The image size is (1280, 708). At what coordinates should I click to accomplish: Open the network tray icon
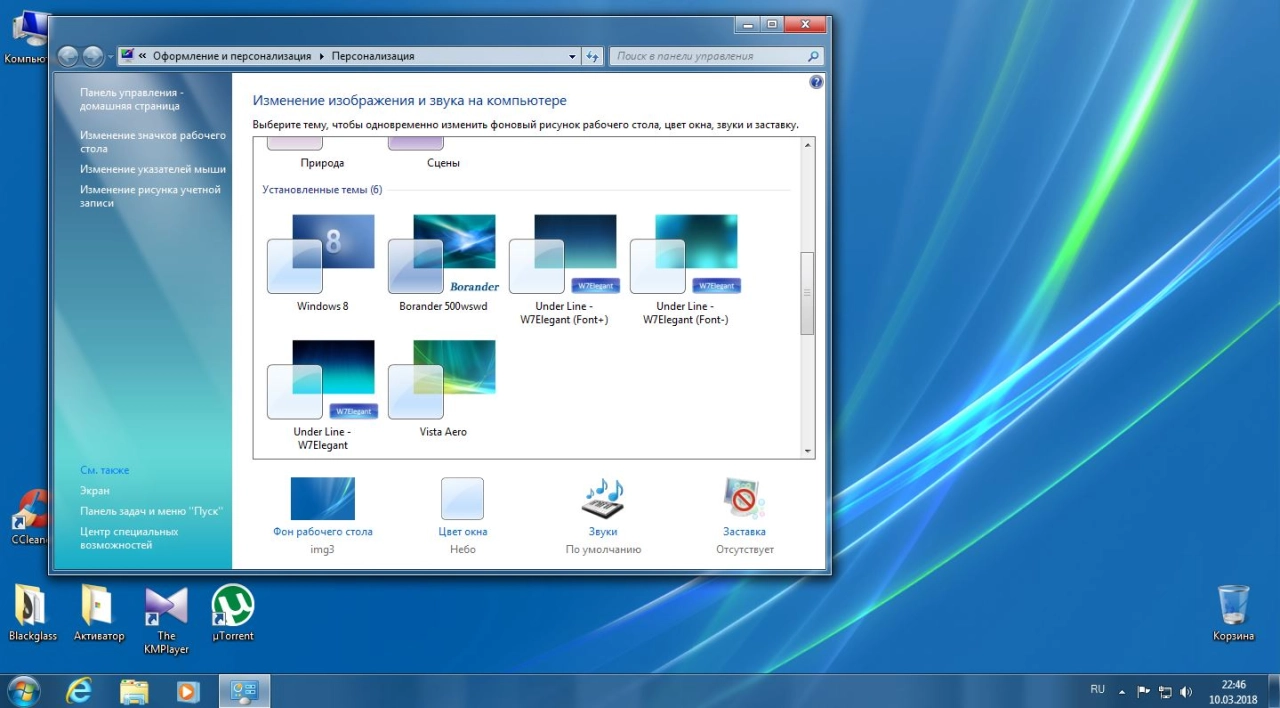[1165, 691]
